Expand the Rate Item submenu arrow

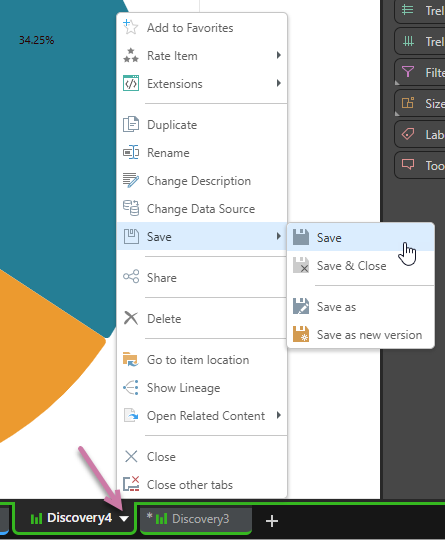[279, 55]
